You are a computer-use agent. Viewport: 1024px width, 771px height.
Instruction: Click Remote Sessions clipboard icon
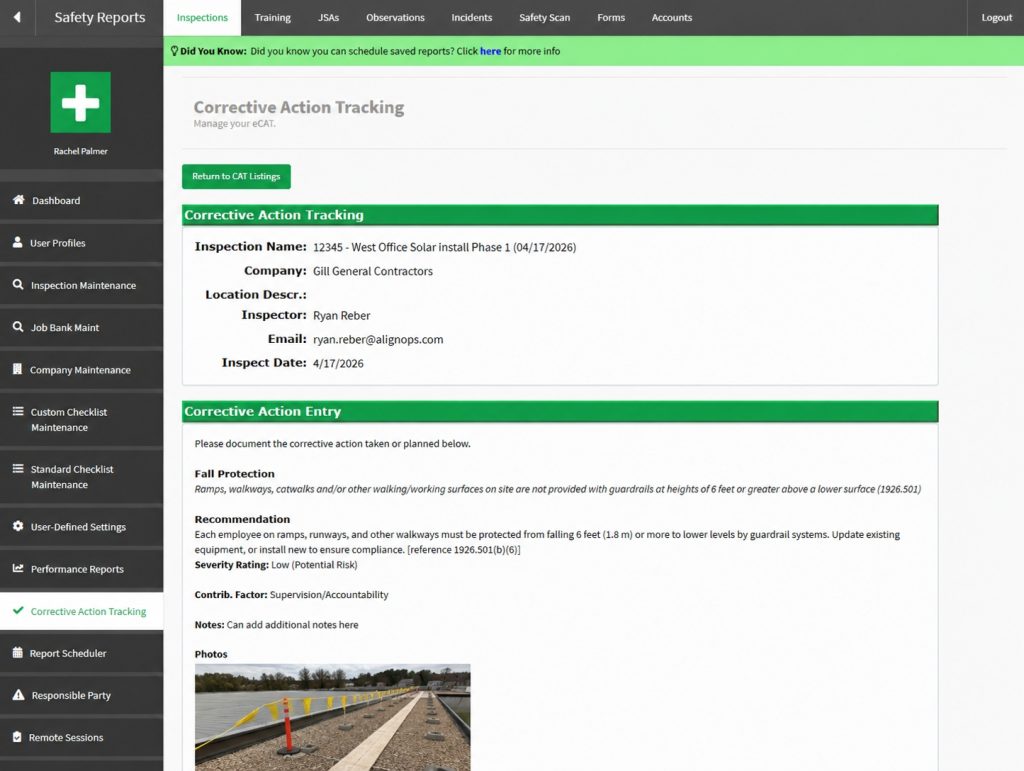point(17,737)
